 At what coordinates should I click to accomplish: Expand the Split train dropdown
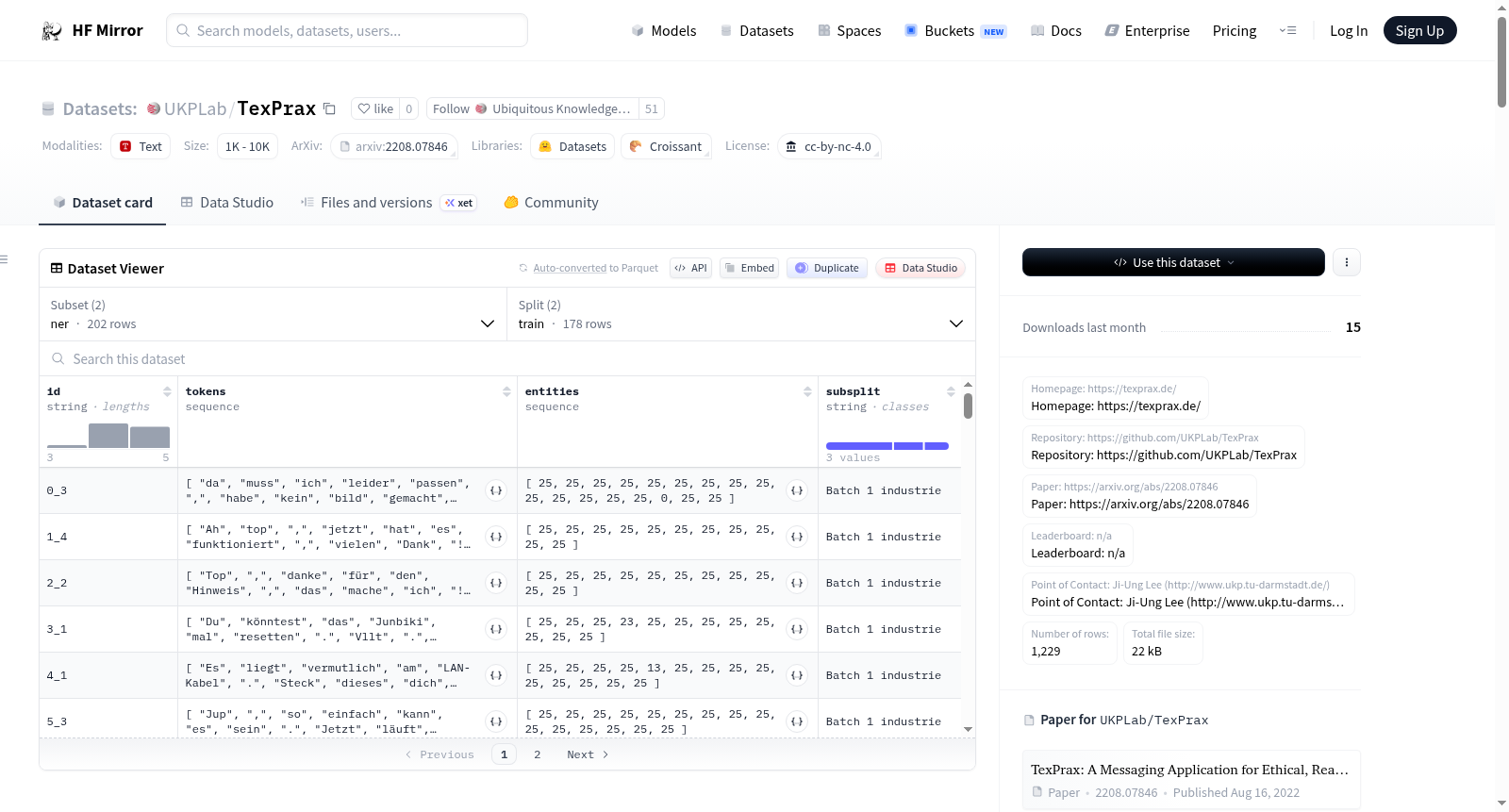(741, 314)
